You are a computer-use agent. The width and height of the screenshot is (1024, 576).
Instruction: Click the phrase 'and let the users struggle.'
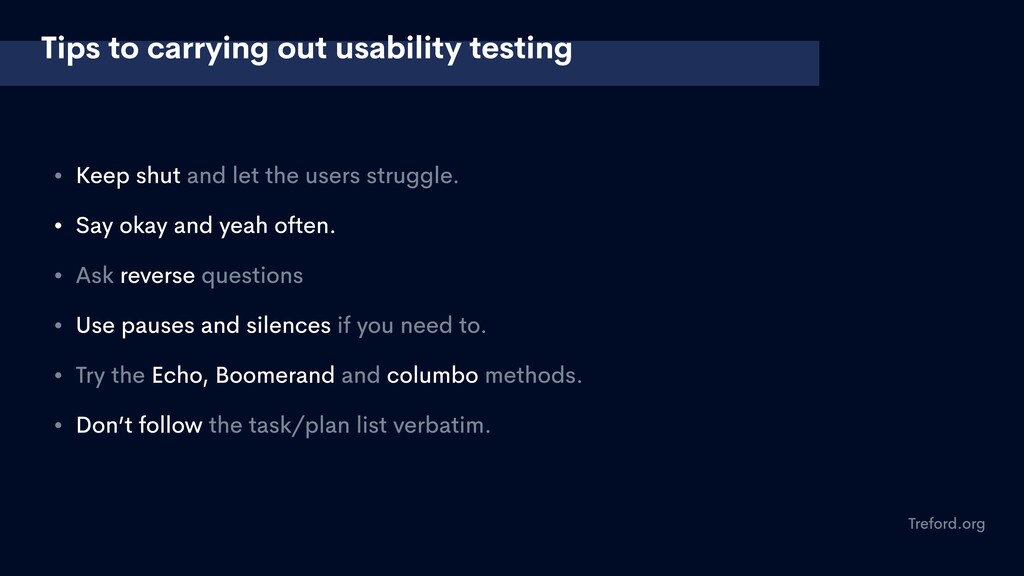click(x=323, y=176)
